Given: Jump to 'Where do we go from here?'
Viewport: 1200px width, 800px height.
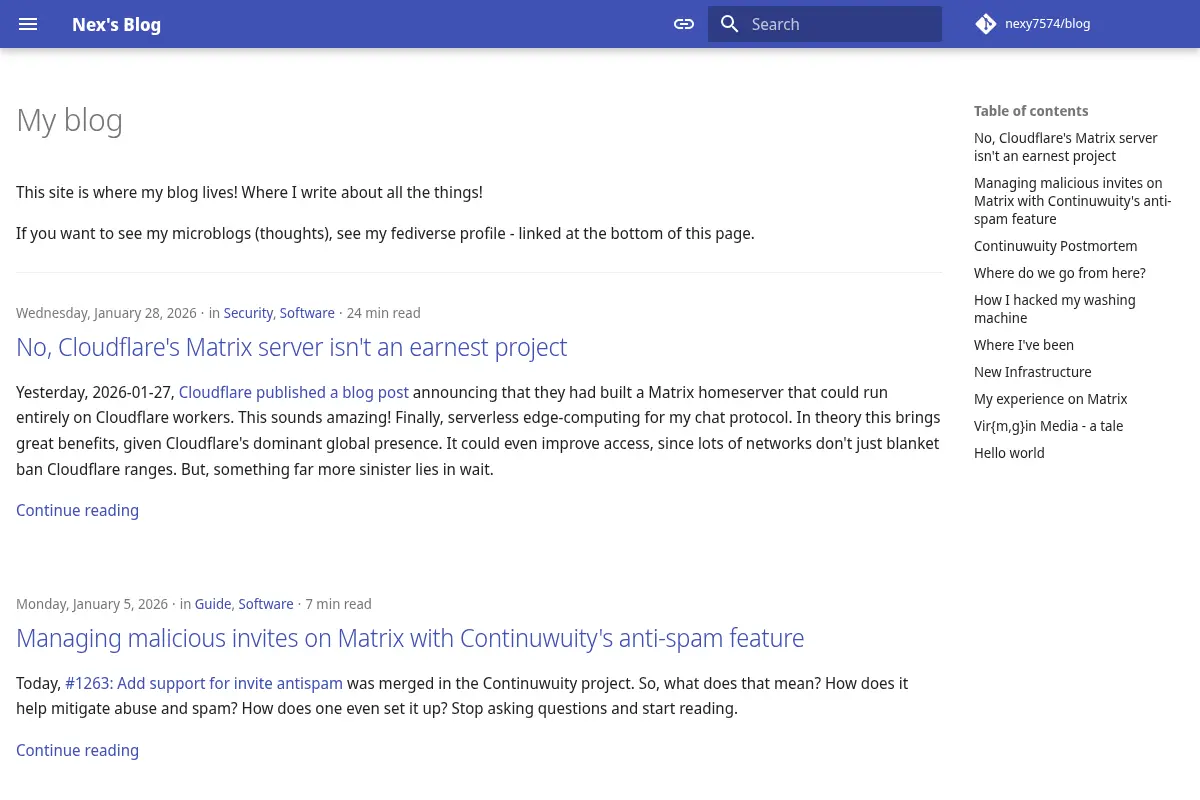Looking at the screenshot, I should [x=1060, y=273].
